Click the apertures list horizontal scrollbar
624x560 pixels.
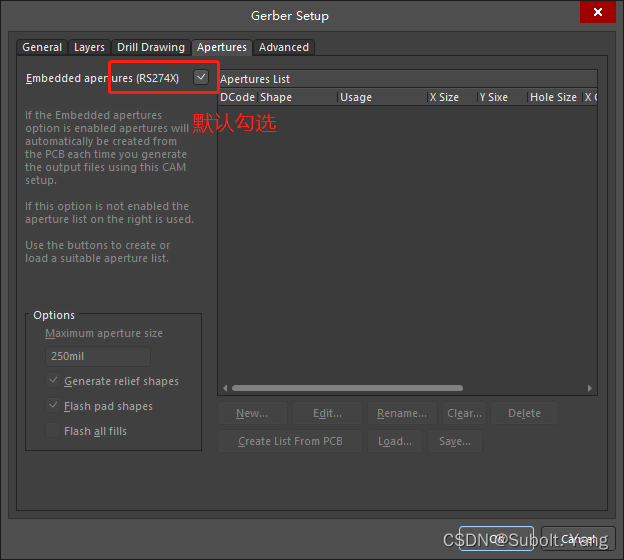point(347,388)
